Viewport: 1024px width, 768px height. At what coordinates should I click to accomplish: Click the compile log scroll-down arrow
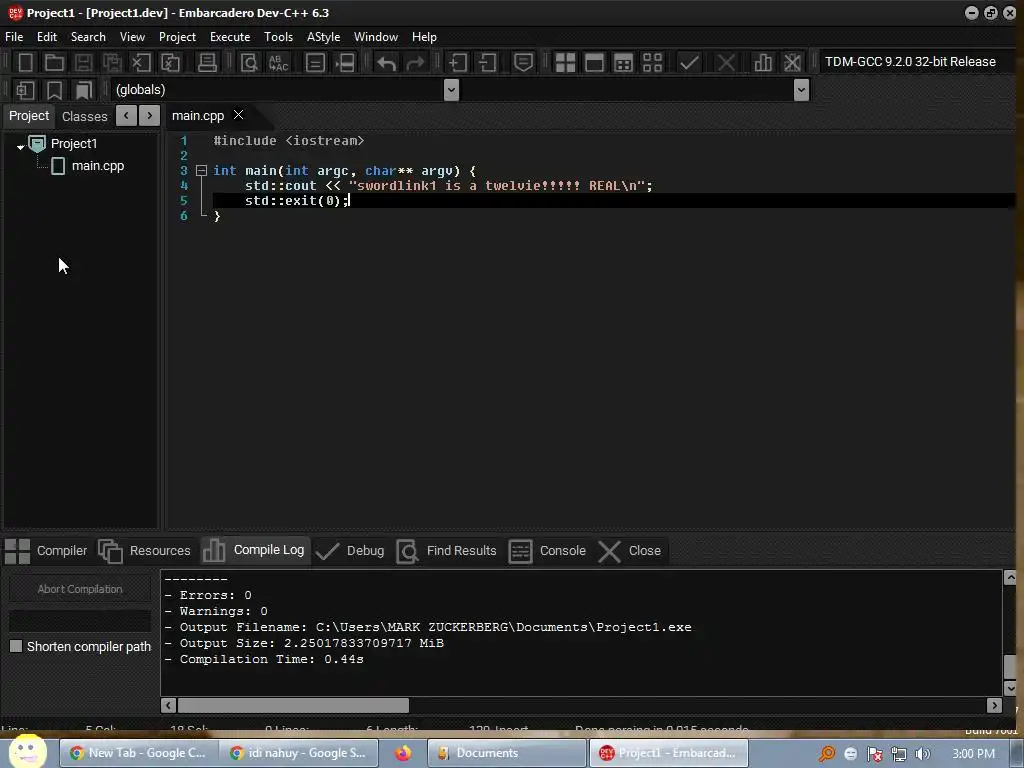[x=1010, y=688]
